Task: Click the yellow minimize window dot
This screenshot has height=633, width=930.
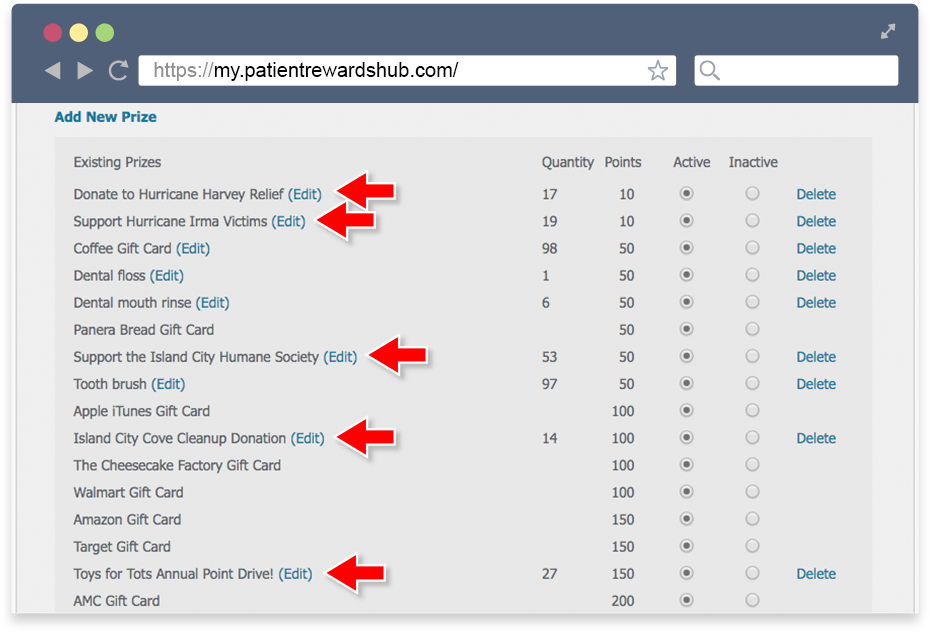Action: click(79, 33)
